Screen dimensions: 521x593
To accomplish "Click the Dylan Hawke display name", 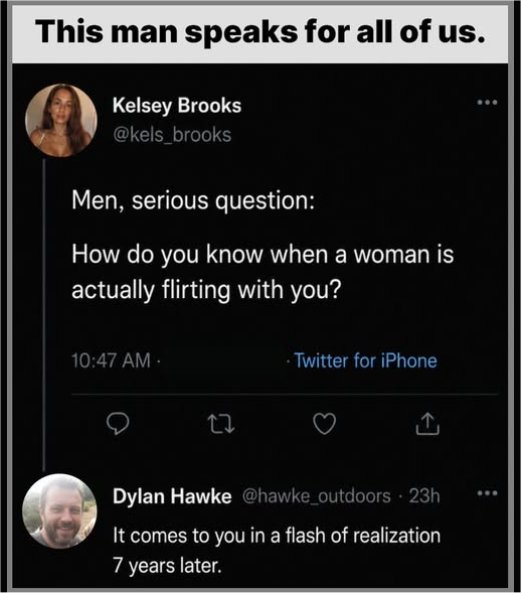I will pos(172,496).
